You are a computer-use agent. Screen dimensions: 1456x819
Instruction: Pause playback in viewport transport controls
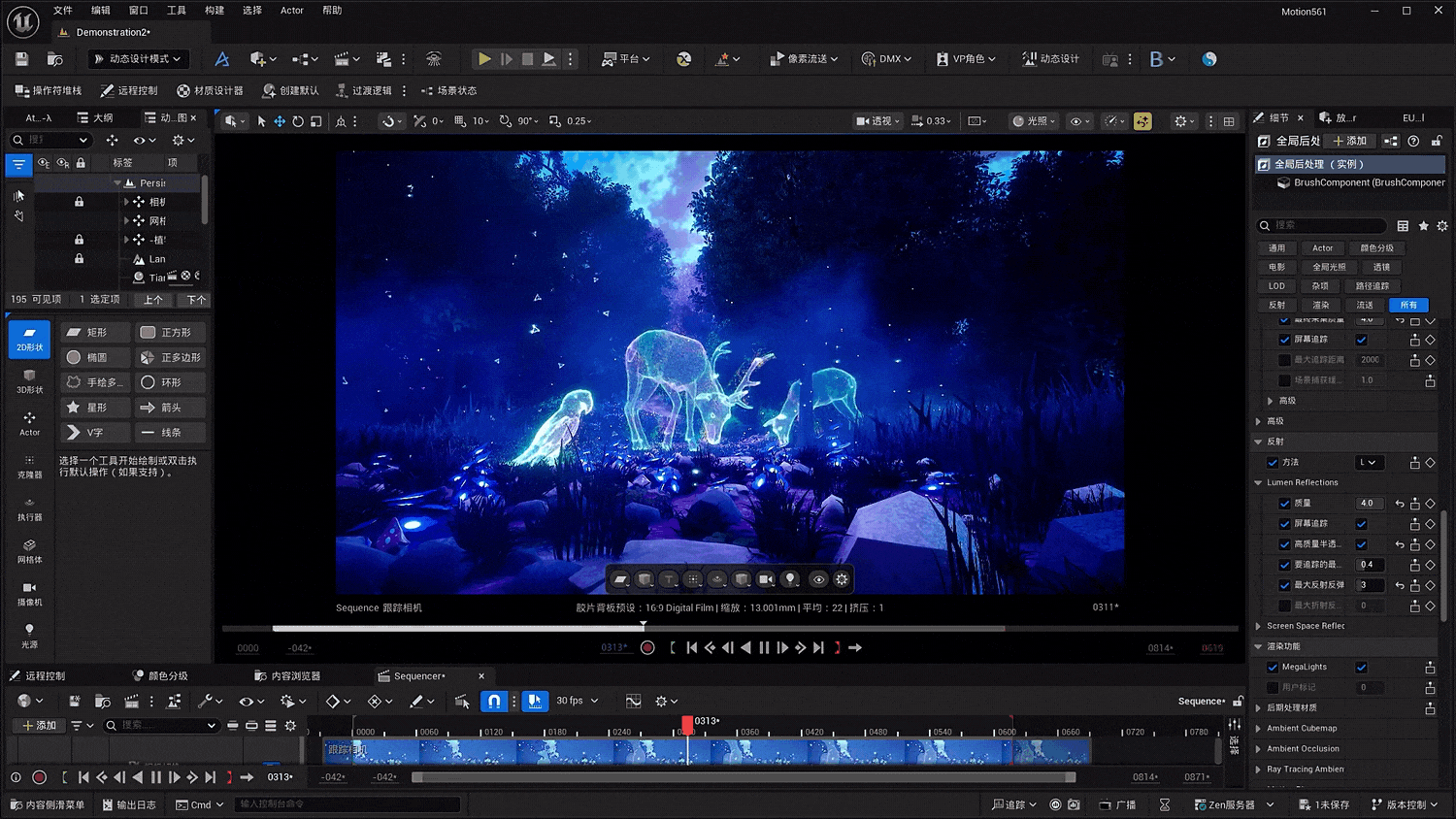(764, 648)
